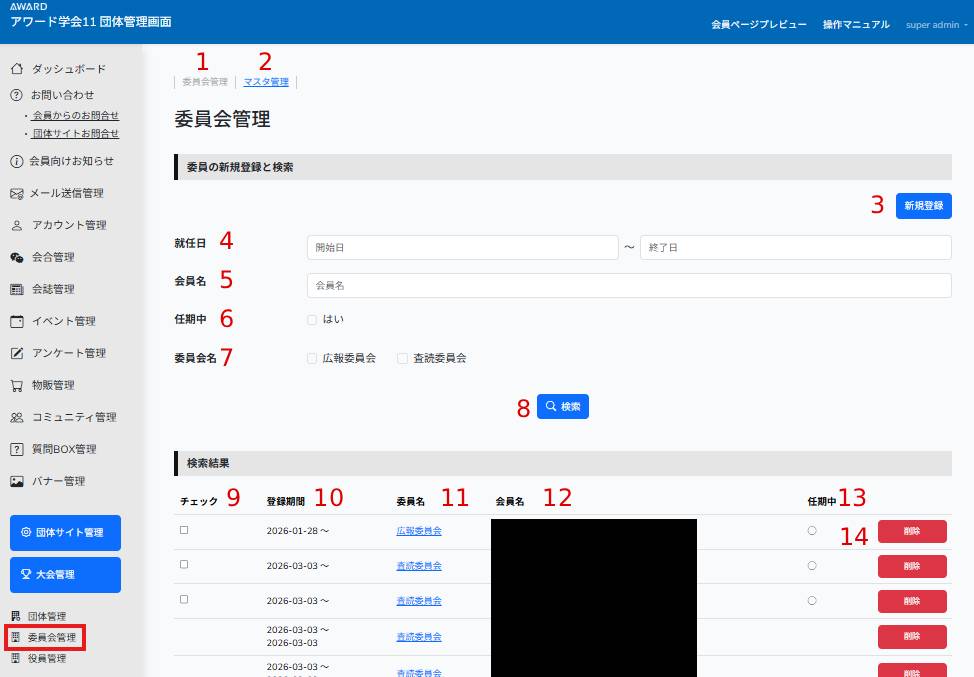Image resolution: width=974 pixels, height=677 pixels.
Task: Click the 物販管理 shopping cart icon
Action: pyautogui.click(x=16, y=385)
